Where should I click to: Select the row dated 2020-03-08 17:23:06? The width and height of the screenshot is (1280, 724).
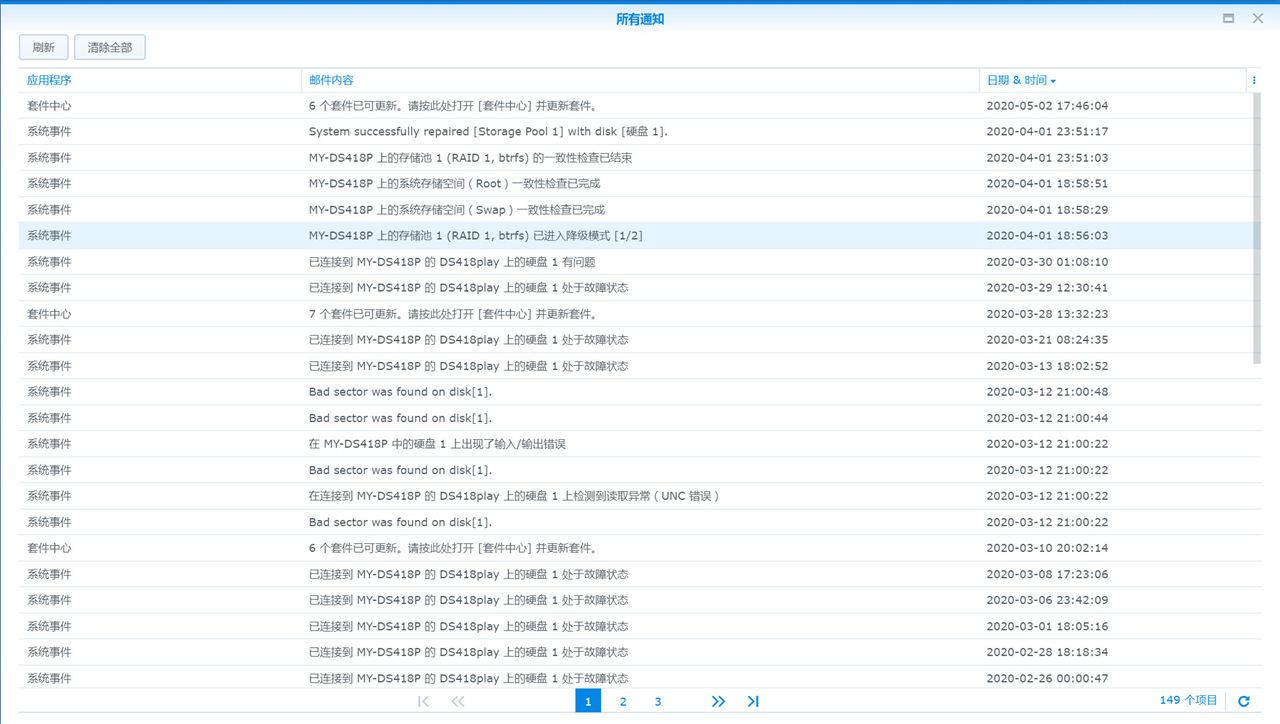pyautogui.click(x=635, y=573)
